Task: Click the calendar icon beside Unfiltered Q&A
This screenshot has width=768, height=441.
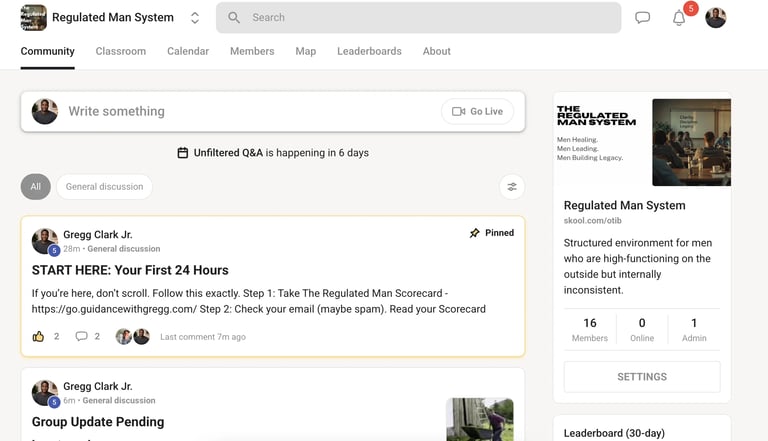Action: [183, 153]
